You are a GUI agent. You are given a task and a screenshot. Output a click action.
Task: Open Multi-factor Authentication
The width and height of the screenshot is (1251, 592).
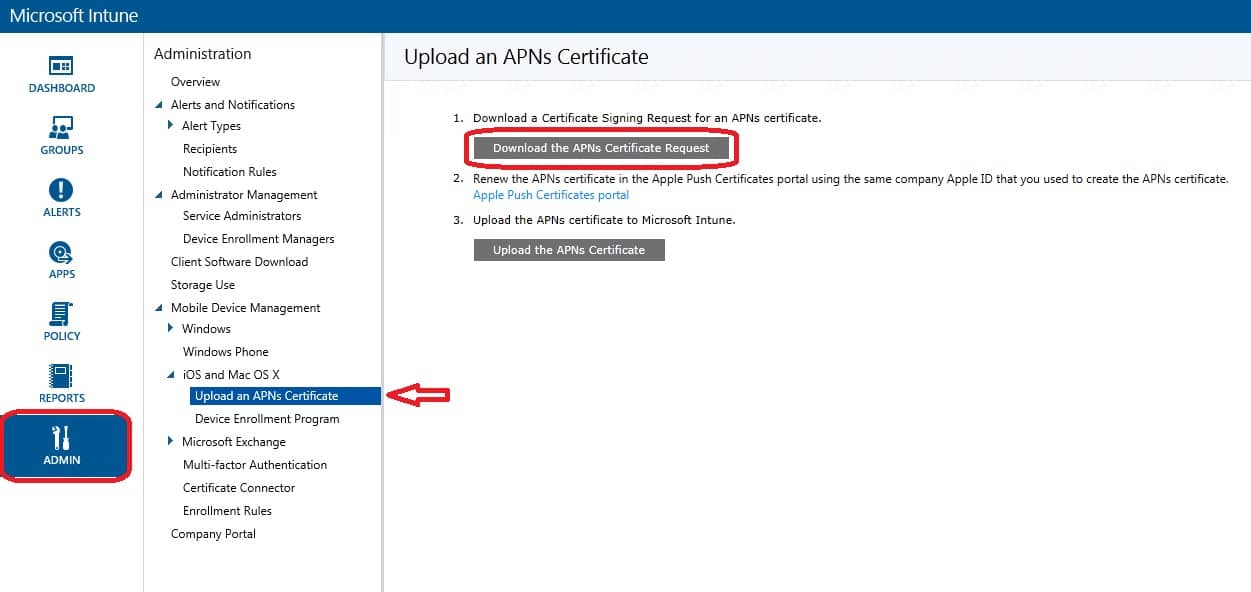point(255,465)
